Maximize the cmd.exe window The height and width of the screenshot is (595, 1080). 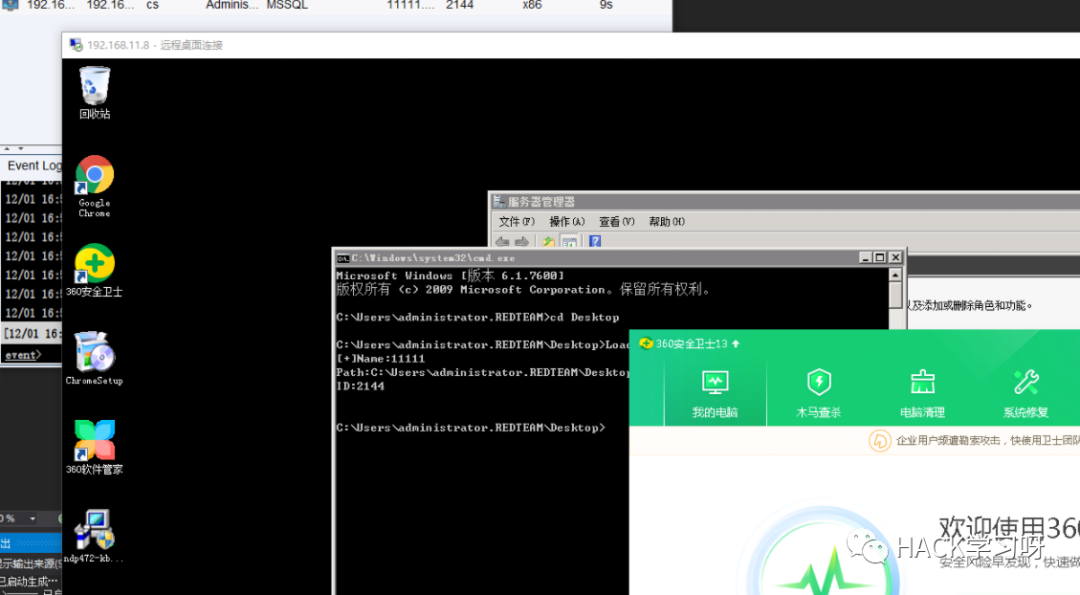point(880,258)
